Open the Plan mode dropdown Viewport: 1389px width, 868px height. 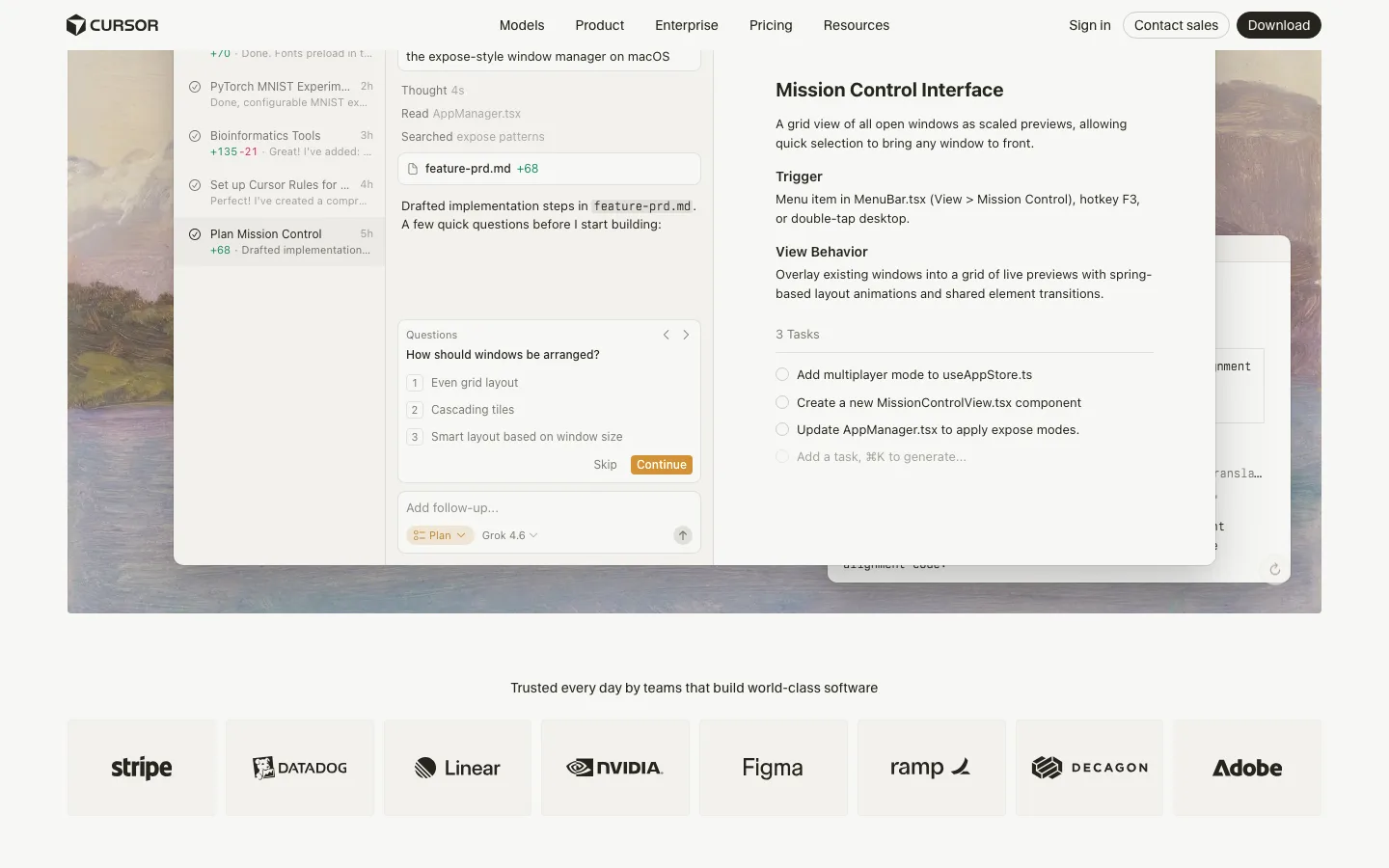440,535
